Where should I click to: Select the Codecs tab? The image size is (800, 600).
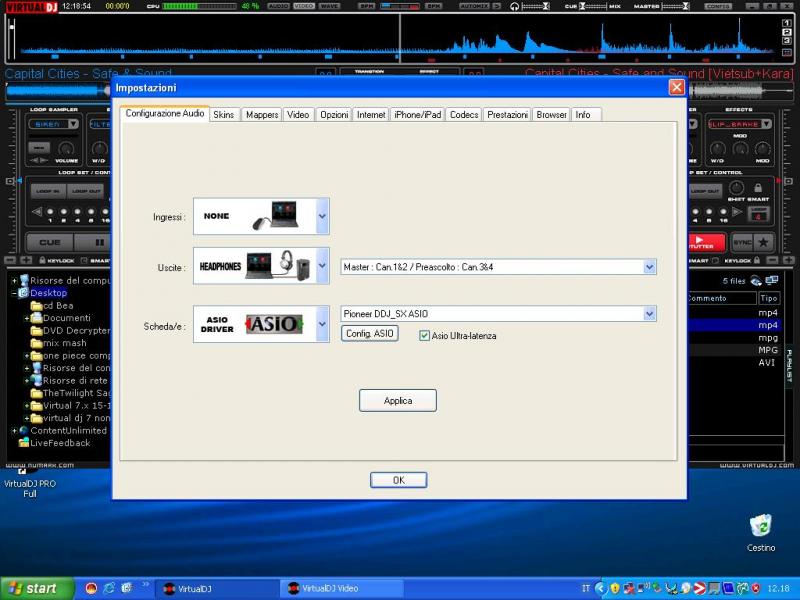pyautogui.click(x=464, y=115)
